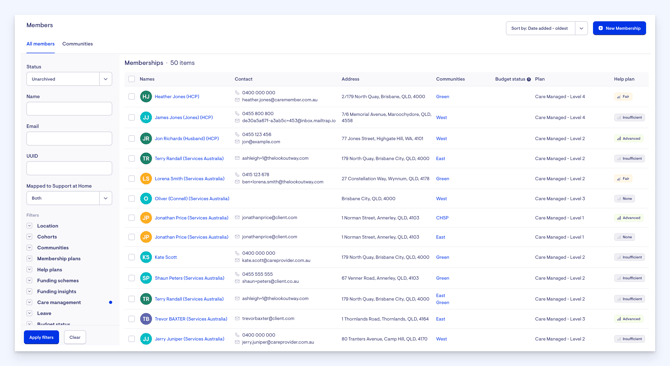Expand the Funding schemes filter
The image size is (670, 366).
(29, 280)
